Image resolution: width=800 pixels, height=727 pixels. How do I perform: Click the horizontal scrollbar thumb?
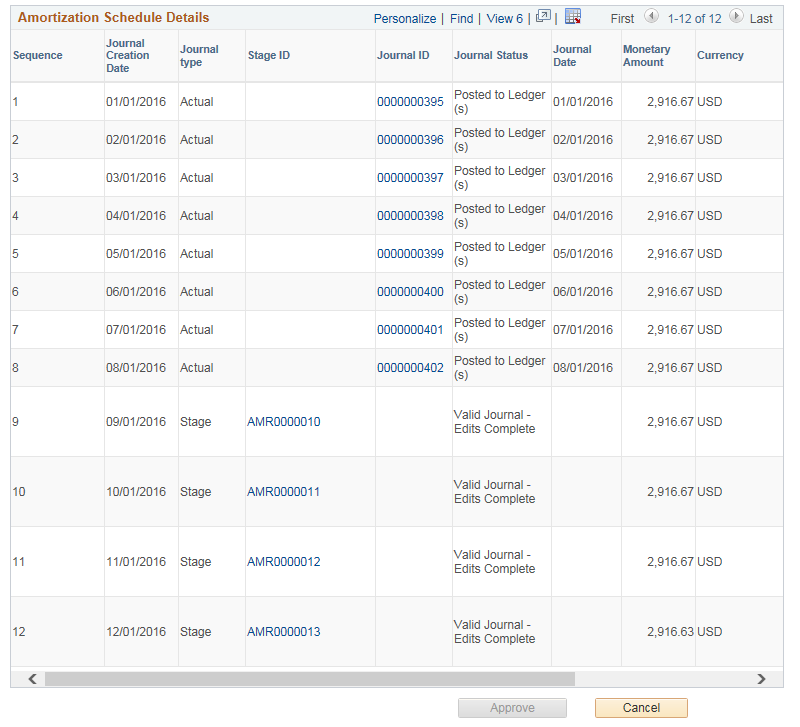[310, 679]
